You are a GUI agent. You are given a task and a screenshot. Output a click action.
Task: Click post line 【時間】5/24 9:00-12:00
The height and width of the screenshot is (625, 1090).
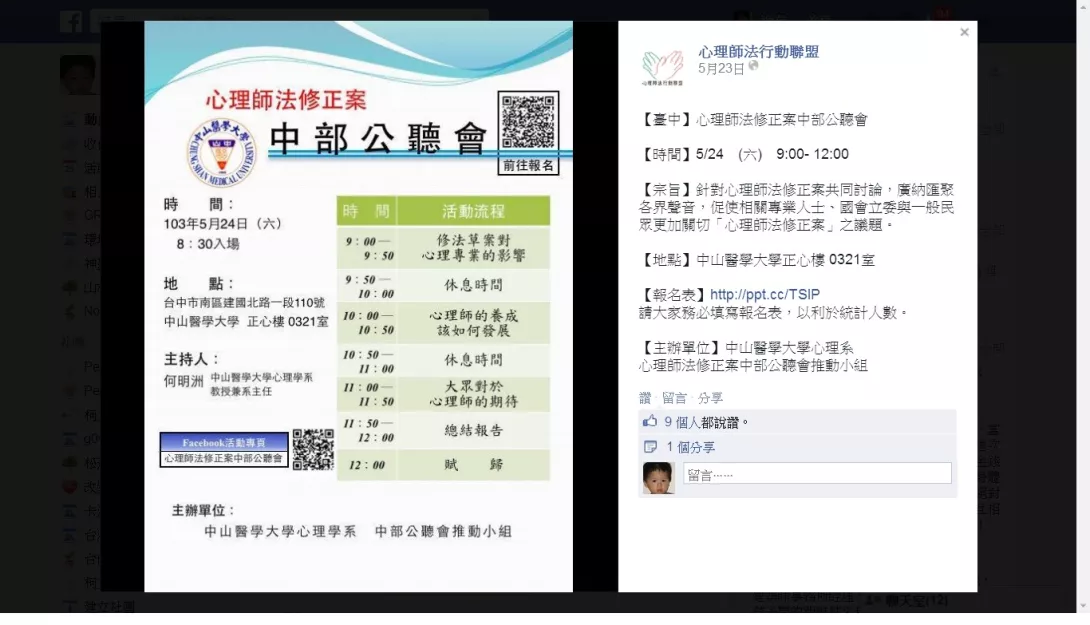click(744, 154)
